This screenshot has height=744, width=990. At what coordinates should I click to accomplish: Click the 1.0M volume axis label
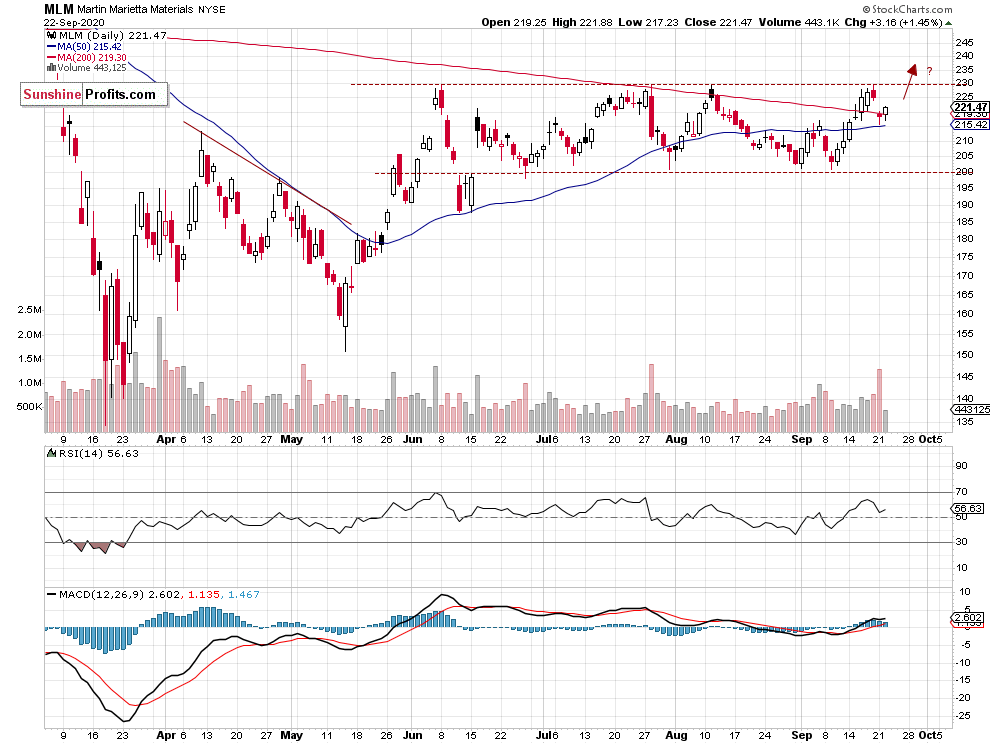click(x=30, y=383)
